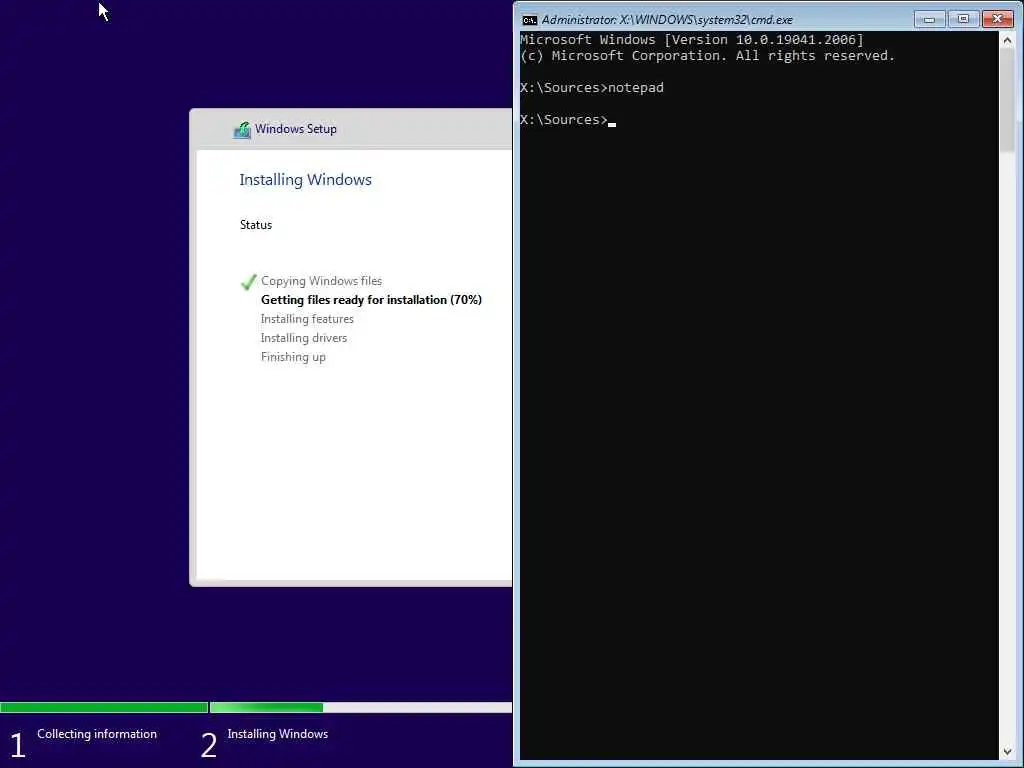The image size is (1024, 768).
Task: Click the X:\Sources>notepad command line
Action: click(592, 88)
